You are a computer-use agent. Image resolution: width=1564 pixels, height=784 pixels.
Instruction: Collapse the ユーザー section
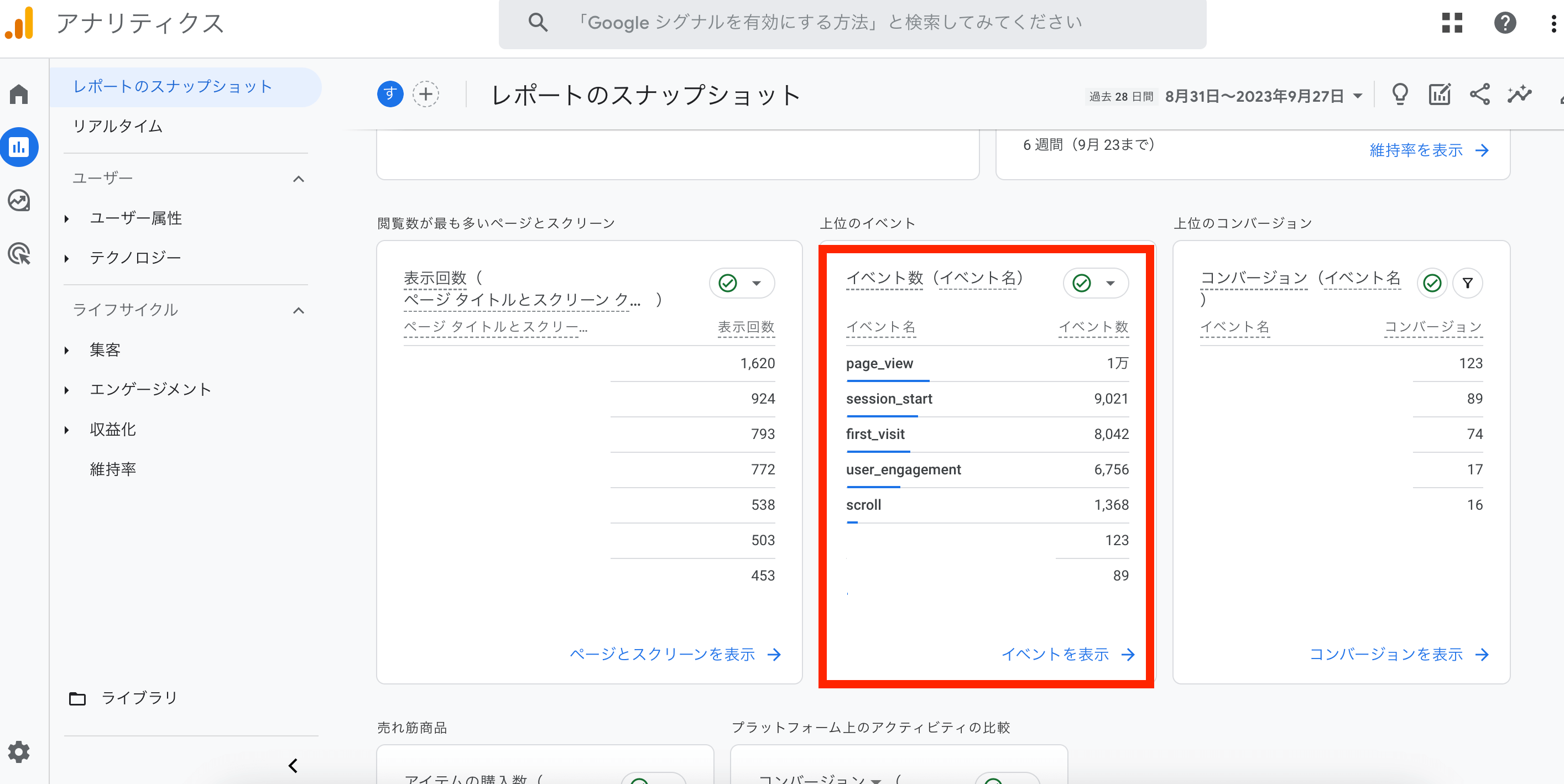coord(298,179)
